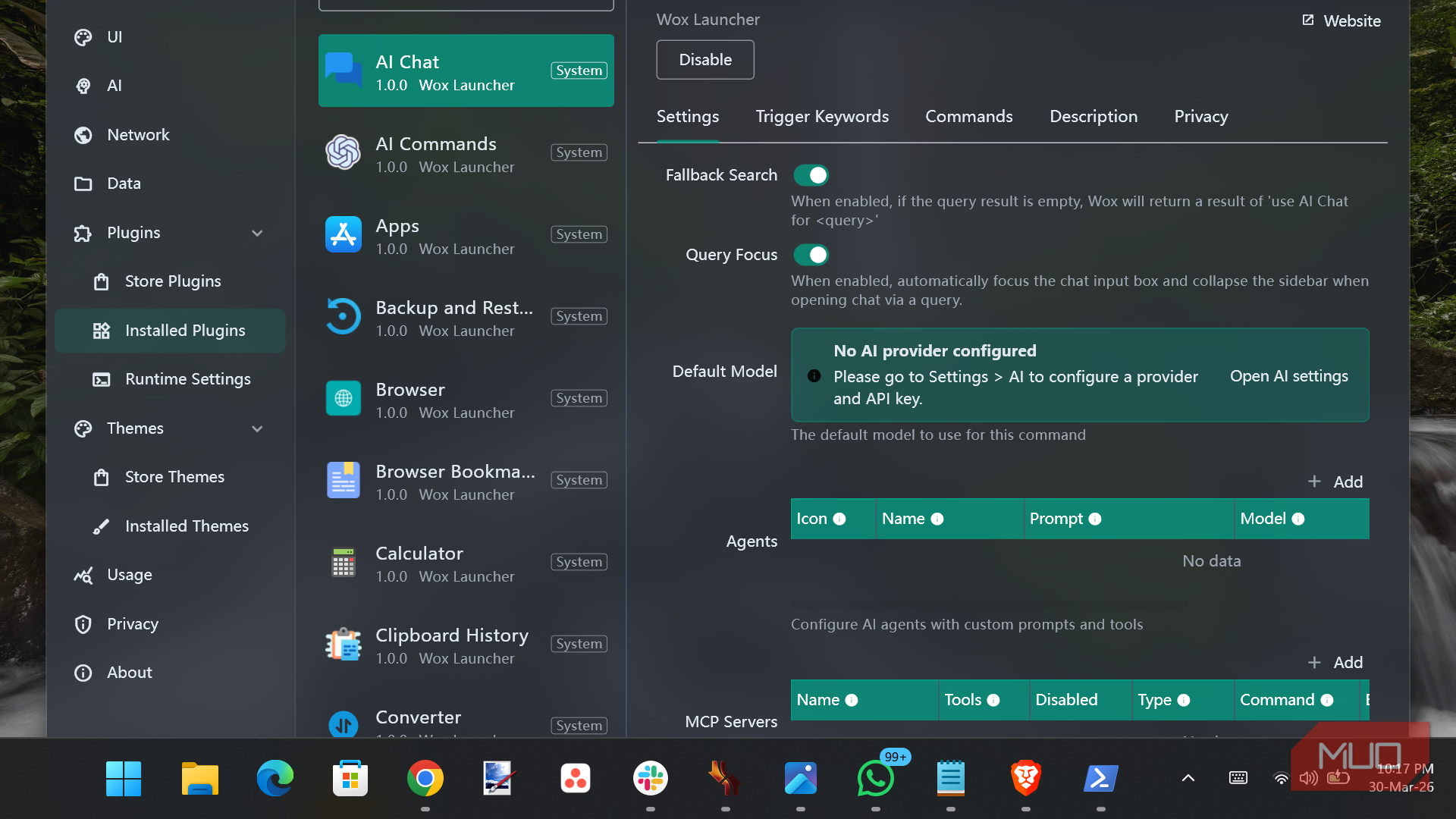Collapse the Plugins section chevron
The width and height of the screenshot is (1456, 819).
point(257,233)
